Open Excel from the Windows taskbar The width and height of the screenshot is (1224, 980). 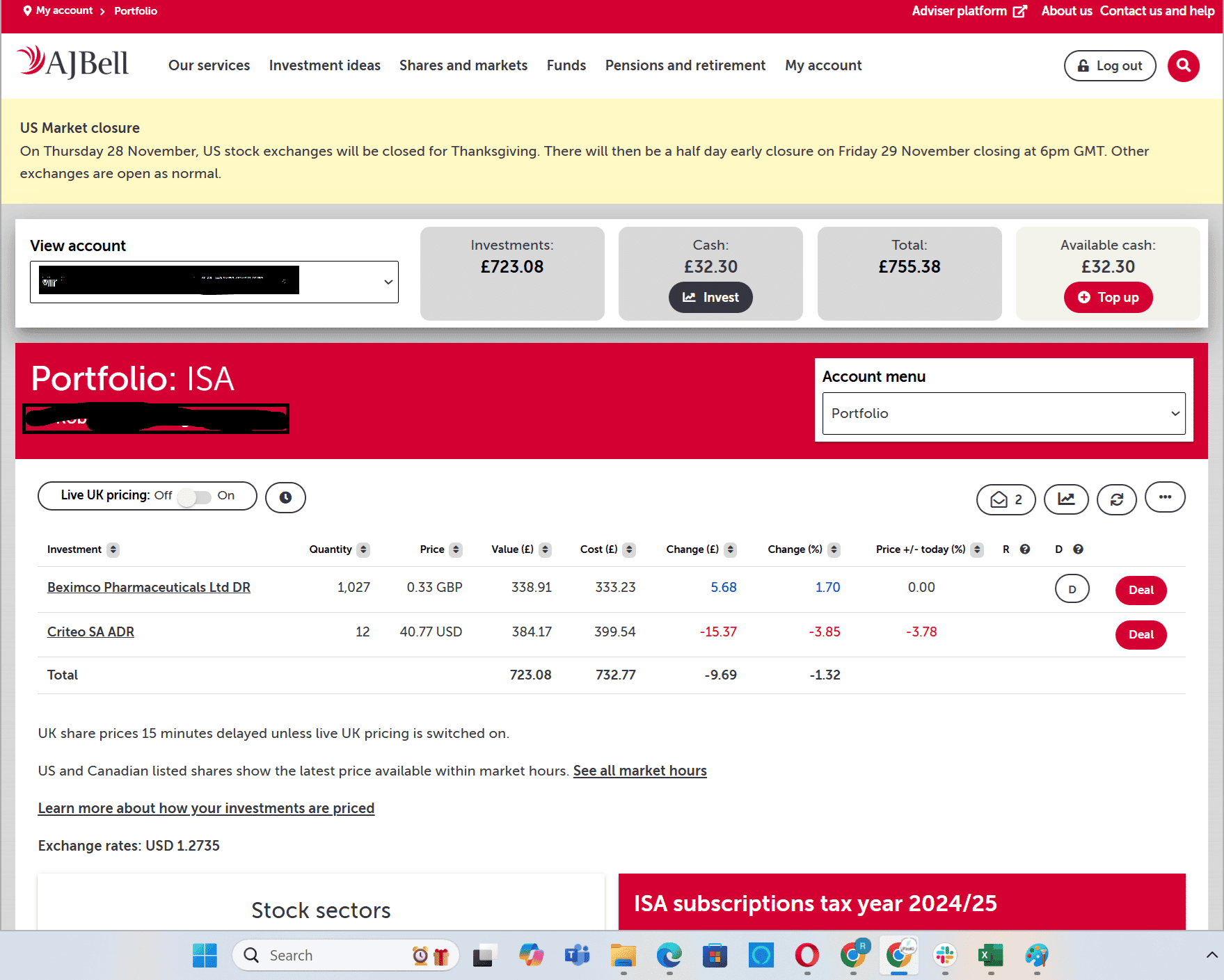[990, 956]
